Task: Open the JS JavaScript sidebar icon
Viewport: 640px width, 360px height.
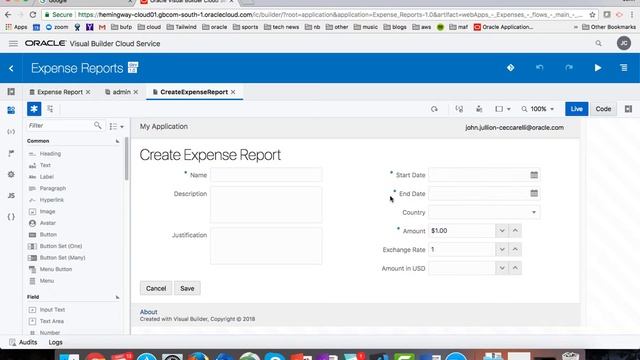Action: coord(11,196)
